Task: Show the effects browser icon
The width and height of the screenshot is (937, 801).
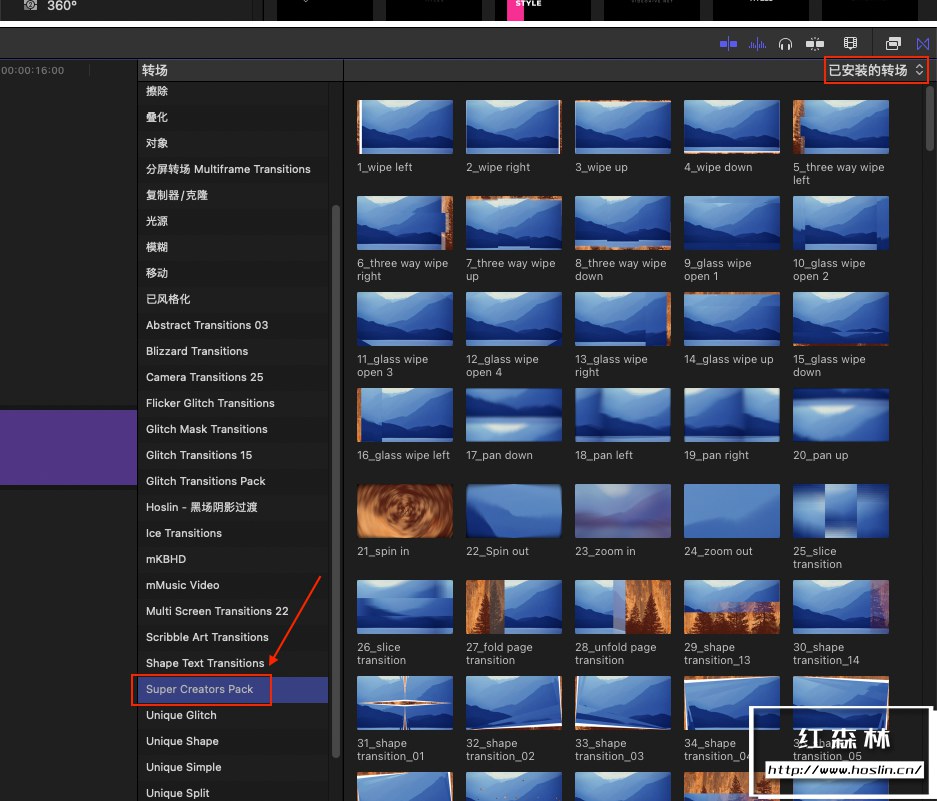Action: (893, 43)
